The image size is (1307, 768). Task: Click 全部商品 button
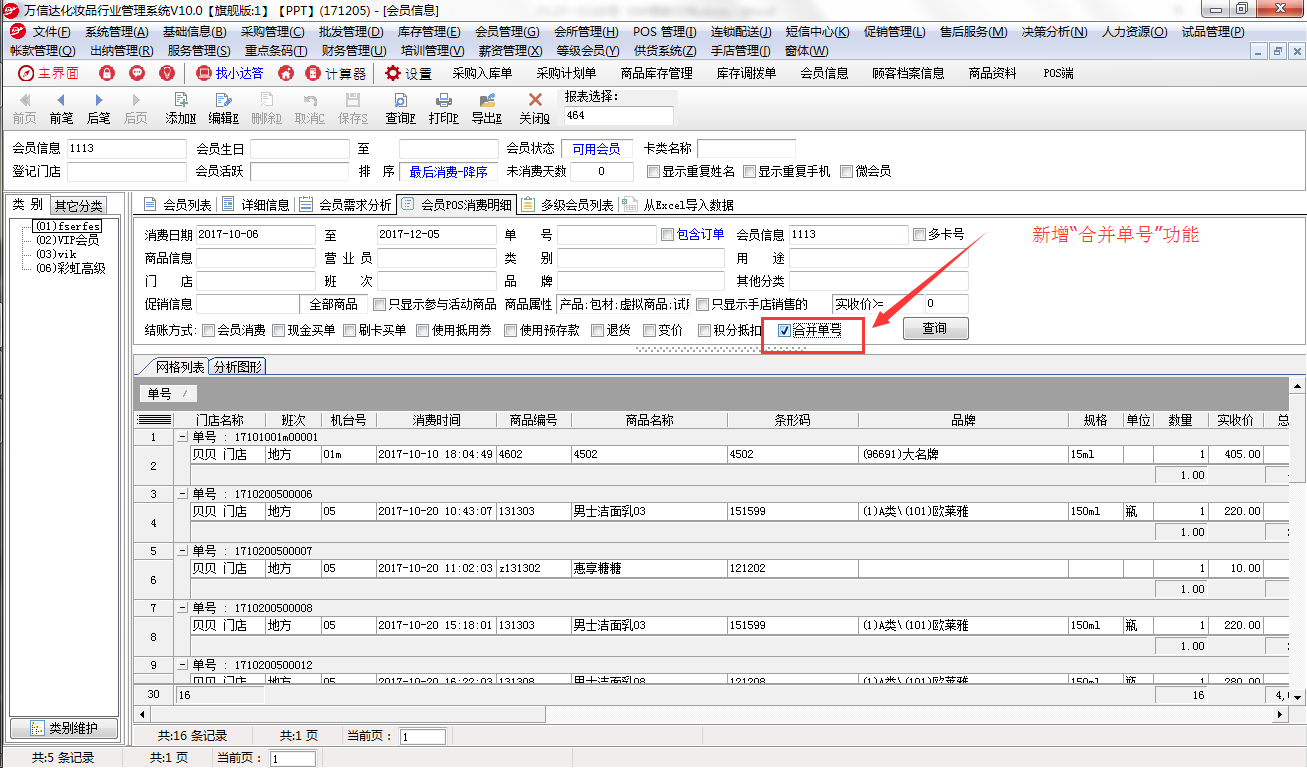[334, 304]
